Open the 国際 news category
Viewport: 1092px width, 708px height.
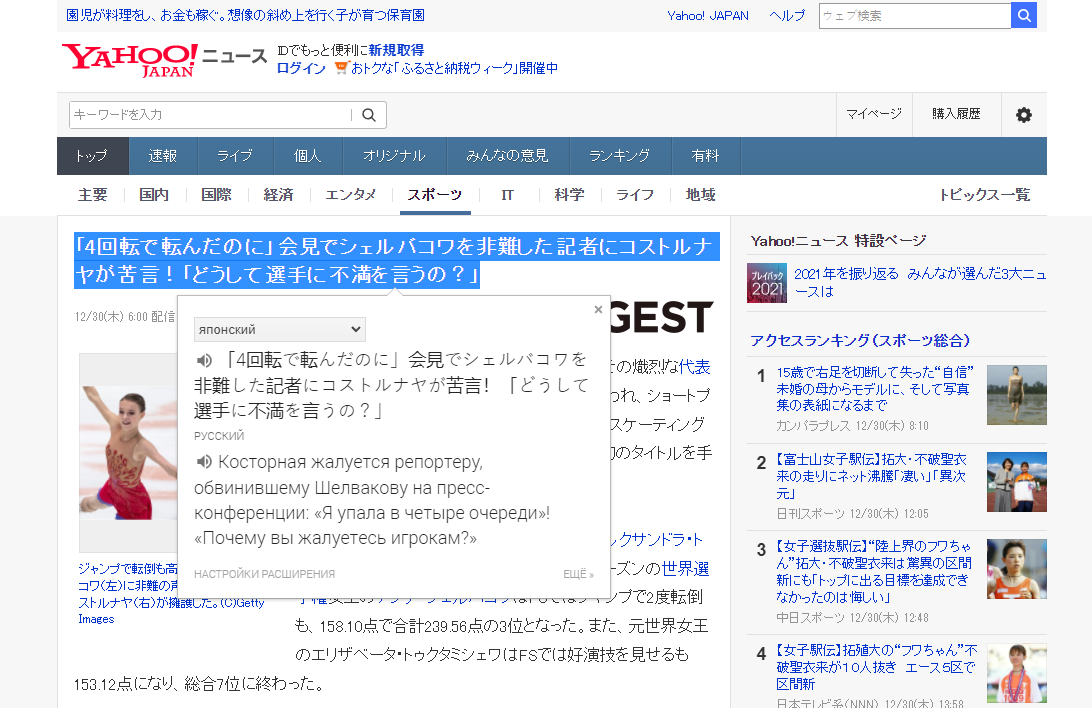click(x=216, y=195)
